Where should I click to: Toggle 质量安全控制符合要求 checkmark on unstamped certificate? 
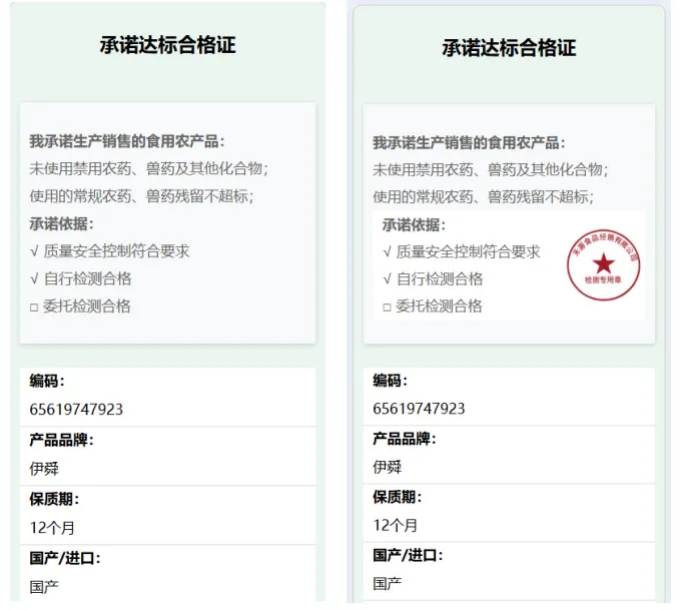(x=35, y=252)
